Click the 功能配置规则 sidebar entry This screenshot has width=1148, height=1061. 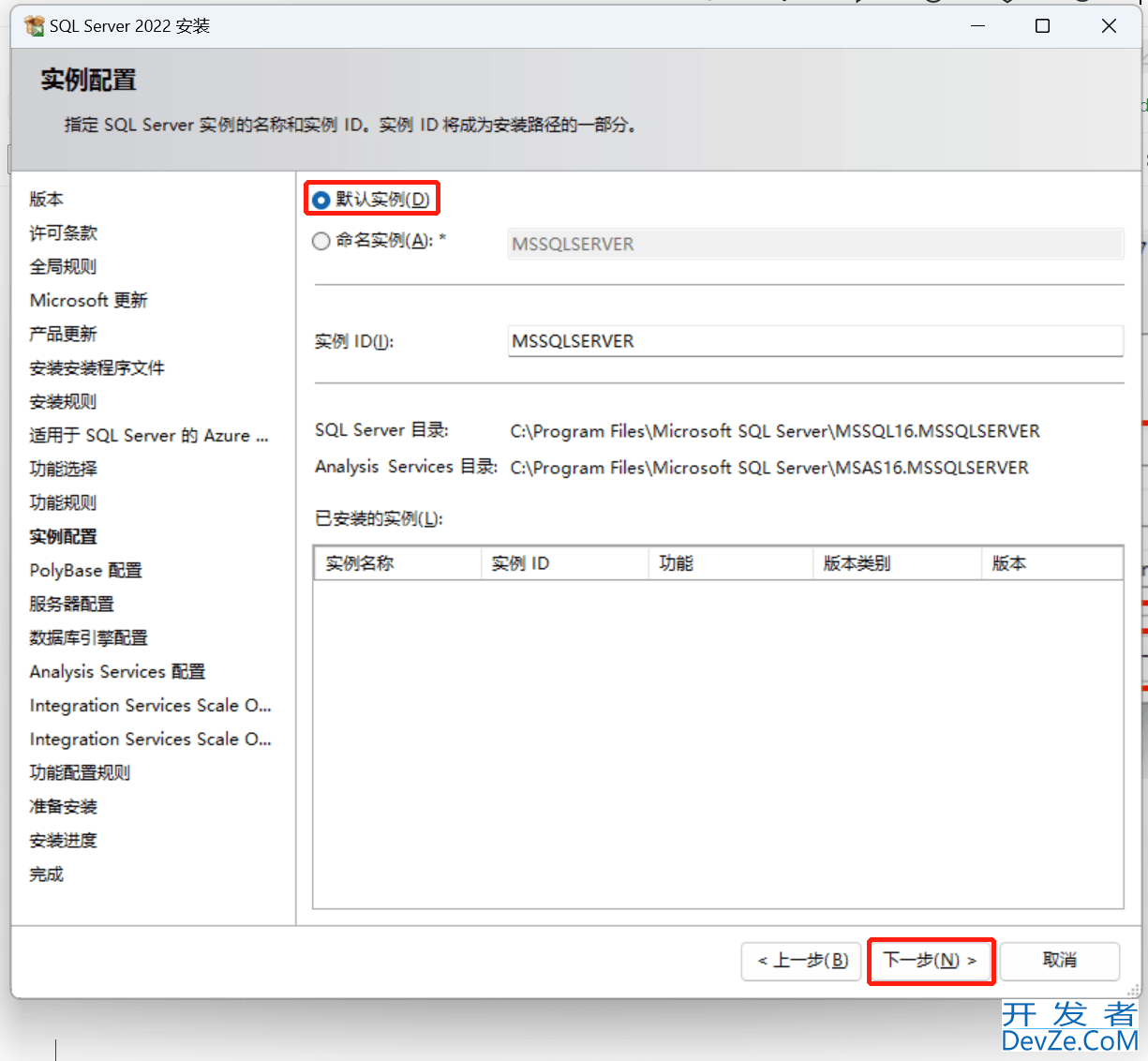(x=81, y=772)
